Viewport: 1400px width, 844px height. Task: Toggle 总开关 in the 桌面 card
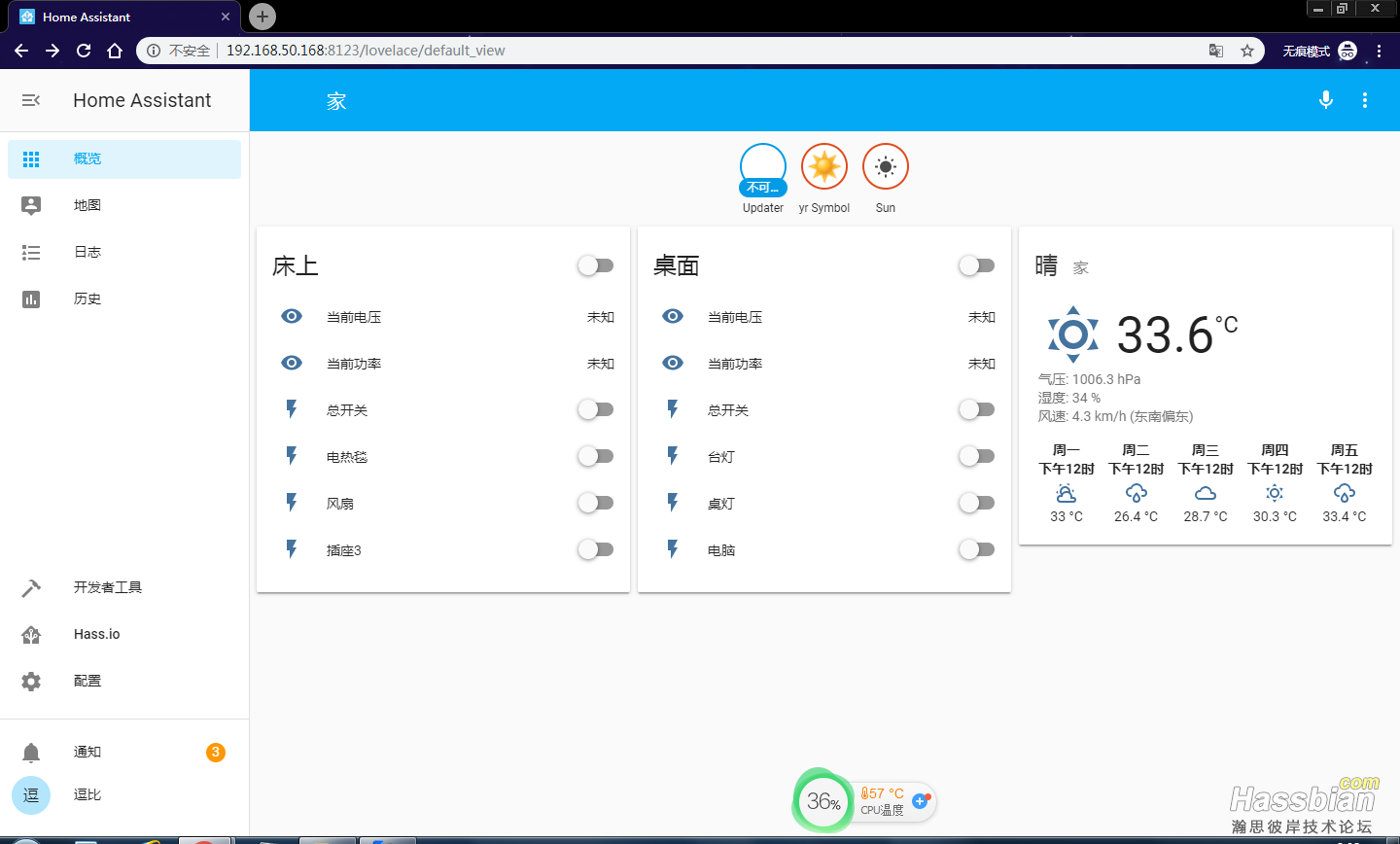[x=977, y=409]
